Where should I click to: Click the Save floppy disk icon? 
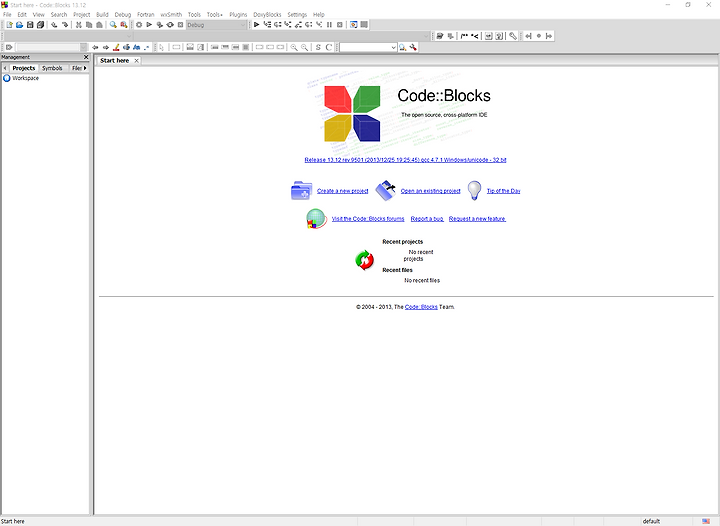[30, 25]
